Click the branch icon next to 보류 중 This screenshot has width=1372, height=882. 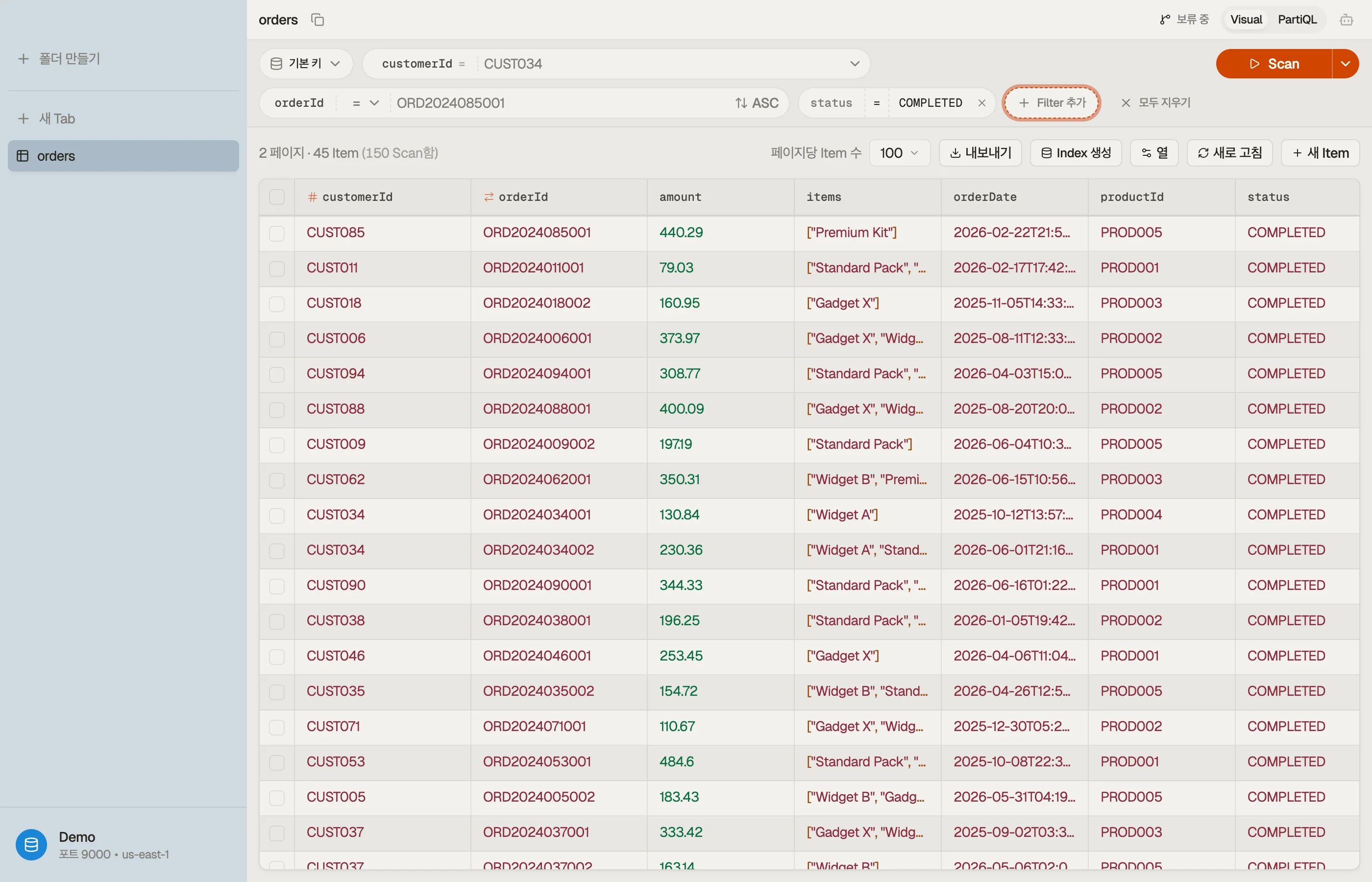[1164, 20]
